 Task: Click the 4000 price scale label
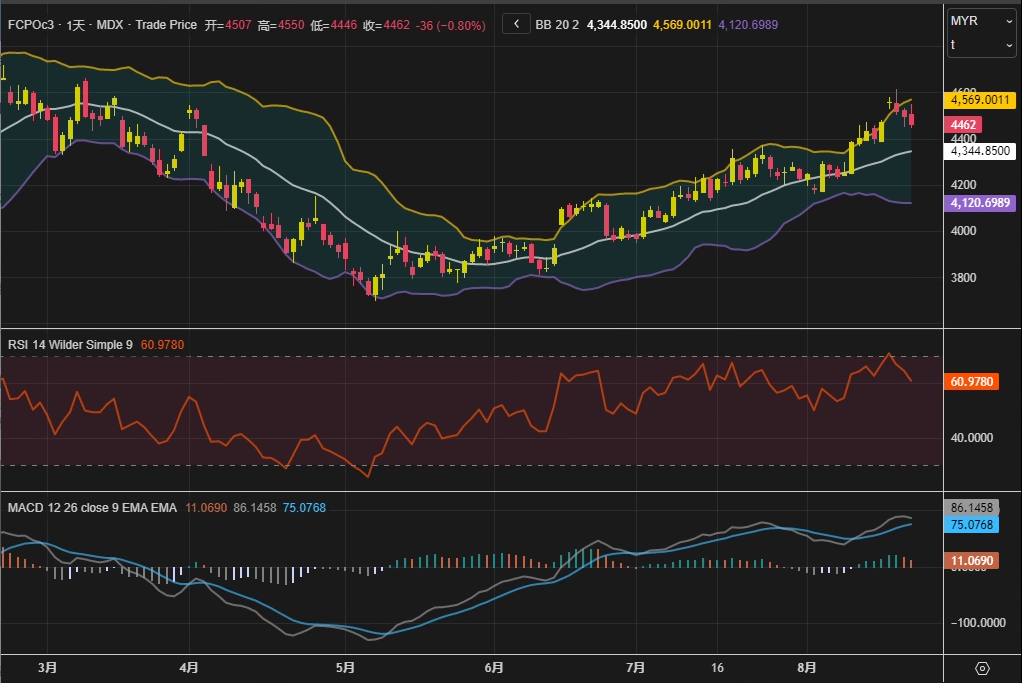tap(963, 231)
